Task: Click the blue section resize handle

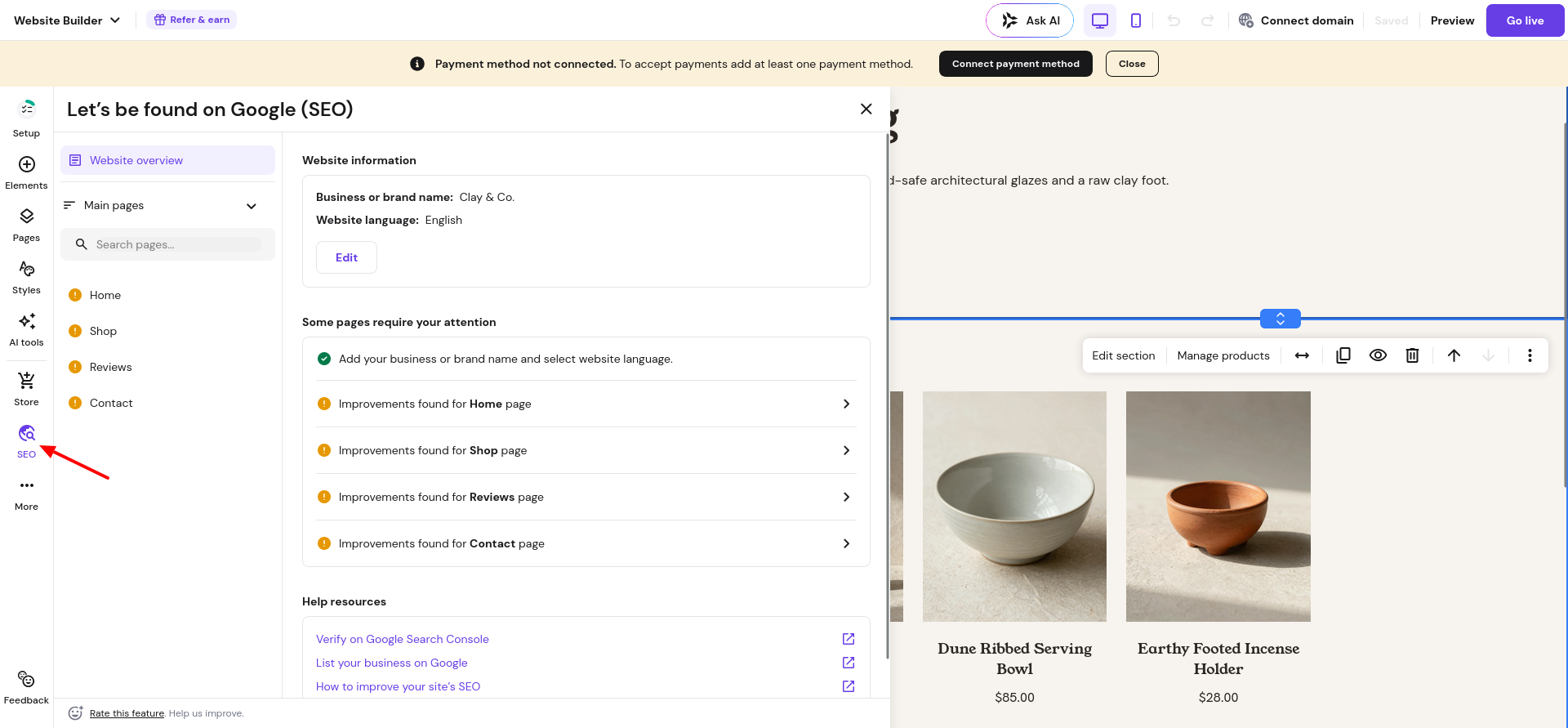Action: coord(1281,319)
